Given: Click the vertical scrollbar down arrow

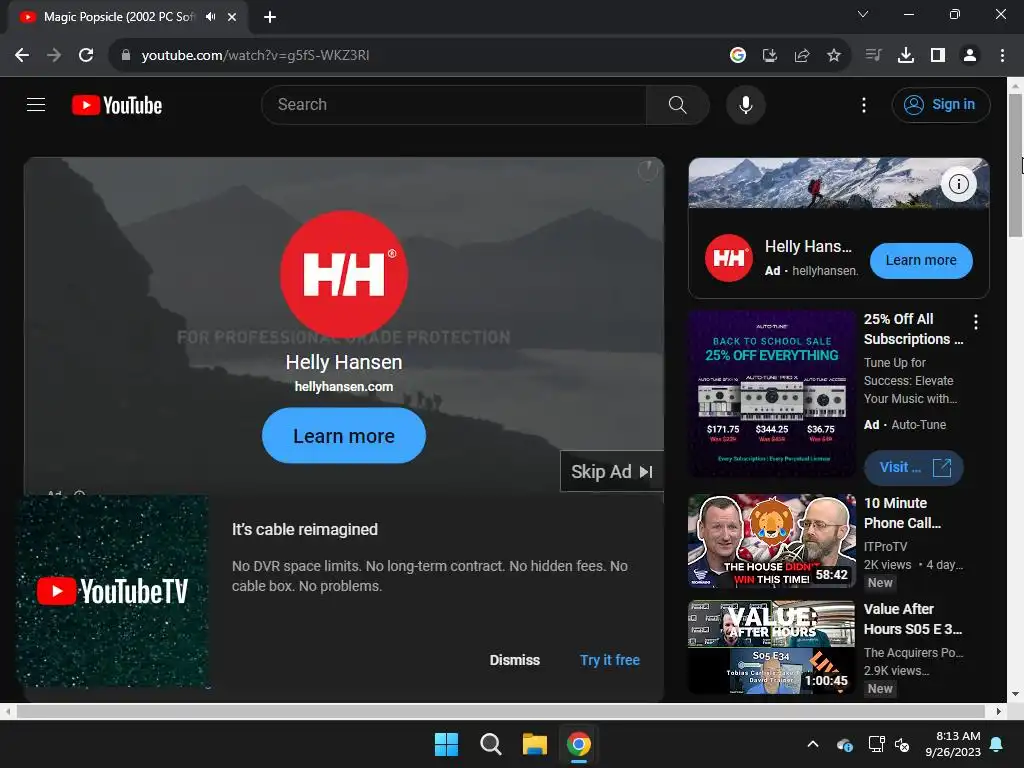Looking at the screenshot, I should (1016, 694).
